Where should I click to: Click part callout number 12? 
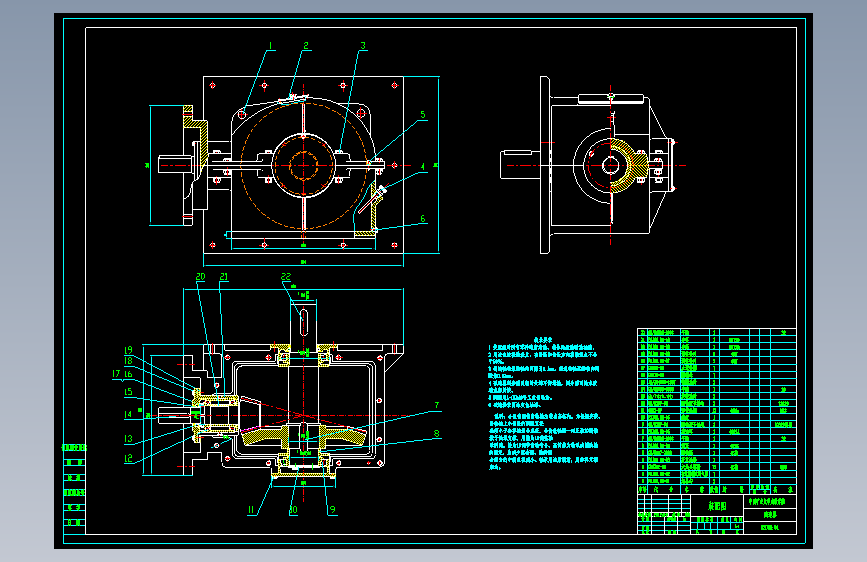128,459
